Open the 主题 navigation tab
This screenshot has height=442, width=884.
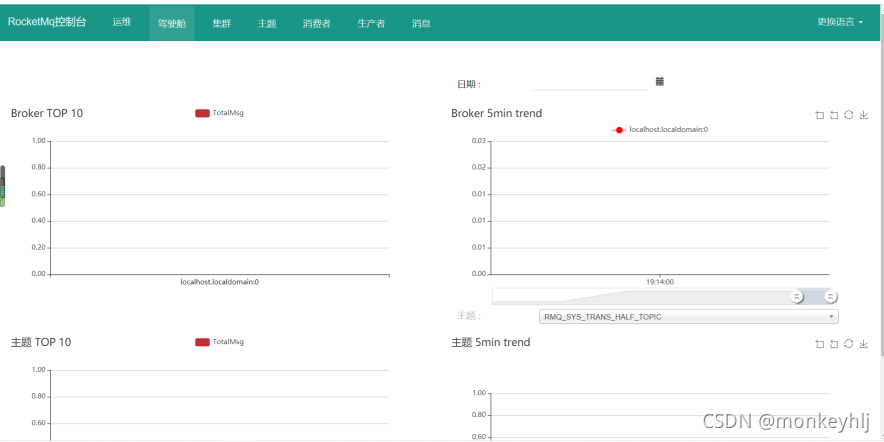coord(267,24)
